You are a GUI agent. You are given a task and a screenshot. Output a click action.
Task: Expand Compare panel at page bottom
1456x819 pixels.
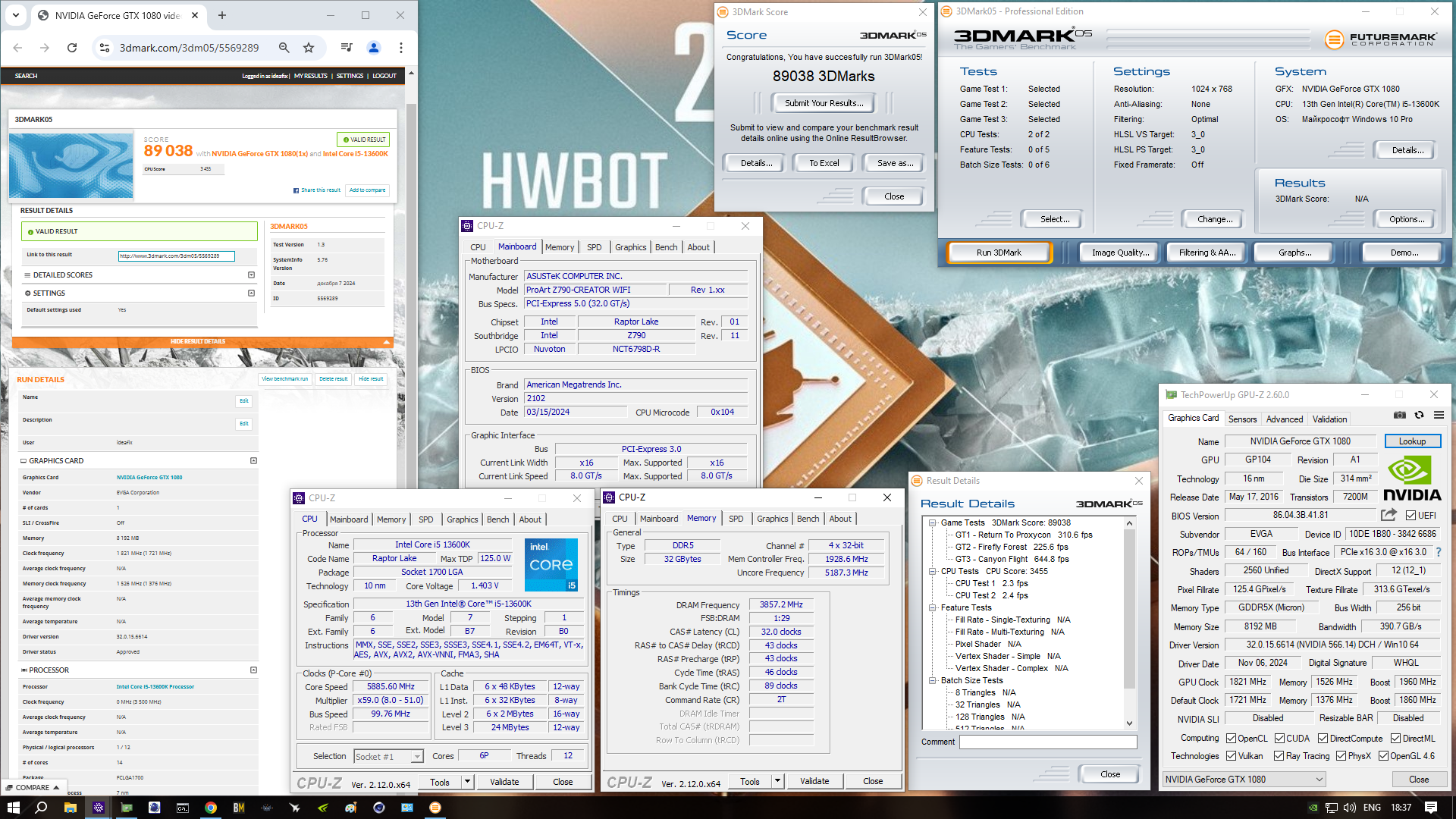[33, 788]
